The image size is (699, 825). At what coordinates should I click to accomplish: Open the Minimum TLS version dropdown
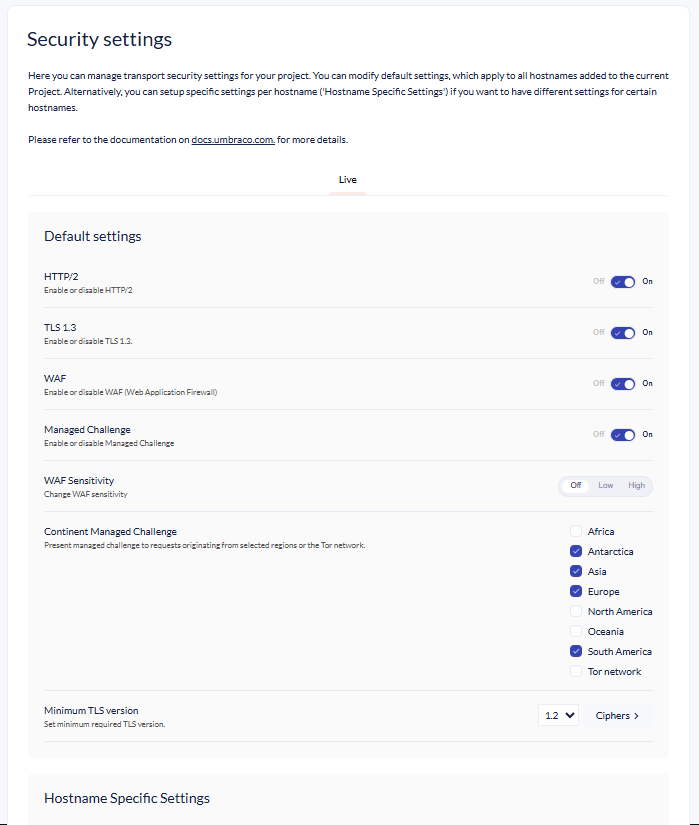tap(558, 714)
